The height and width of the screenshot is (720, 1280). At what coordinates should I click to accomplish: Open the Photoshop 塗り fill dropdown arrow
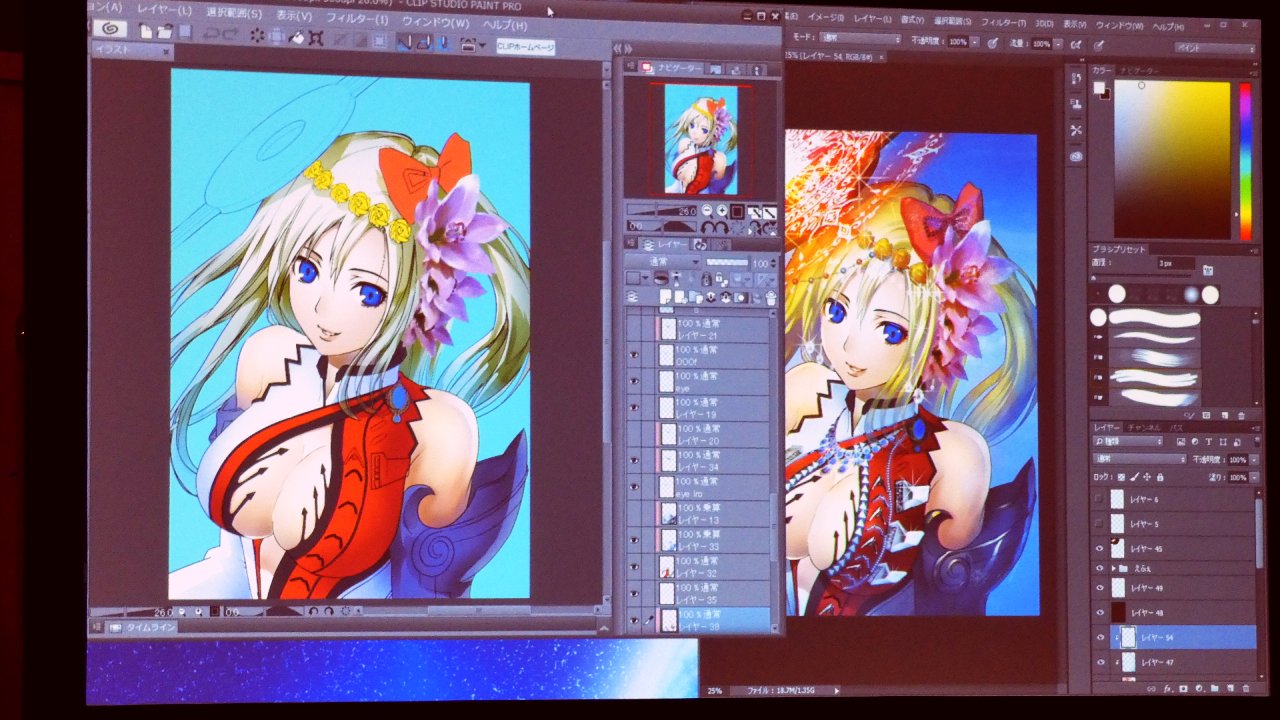(x=1254, y=478)
